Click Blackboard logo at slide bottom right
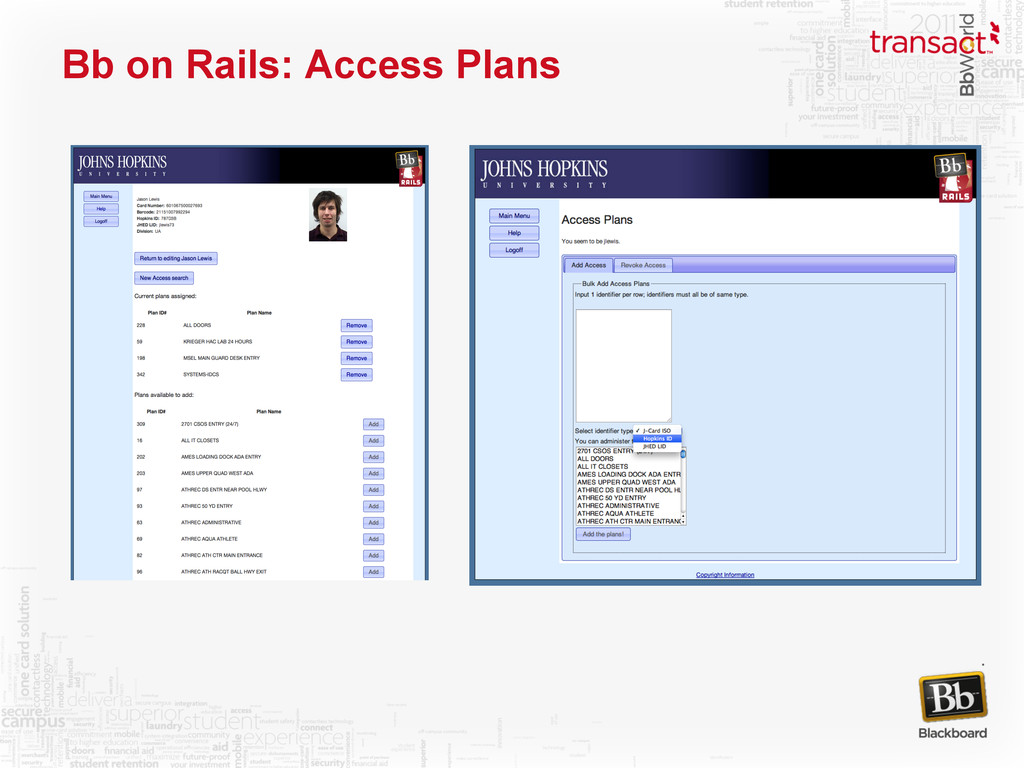 [x=953, y=706]
